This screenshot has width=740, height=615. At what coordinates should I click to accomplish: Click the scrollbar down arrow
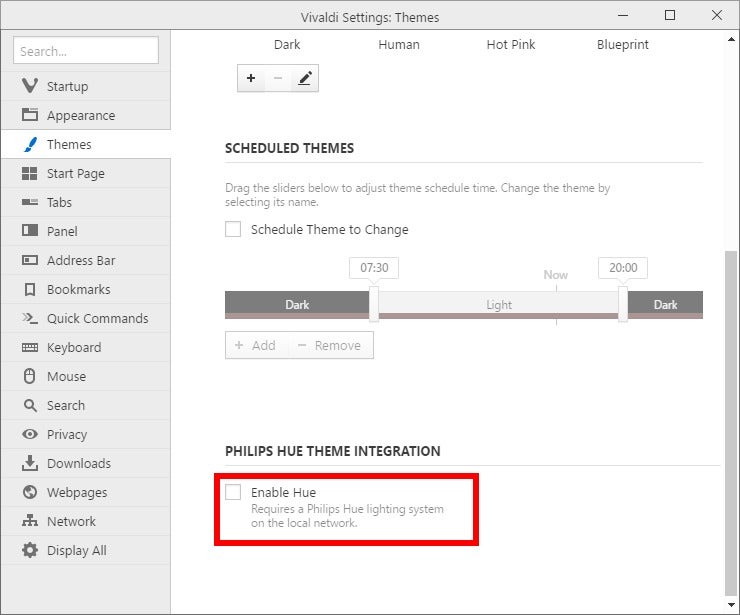tap(731, 605)
